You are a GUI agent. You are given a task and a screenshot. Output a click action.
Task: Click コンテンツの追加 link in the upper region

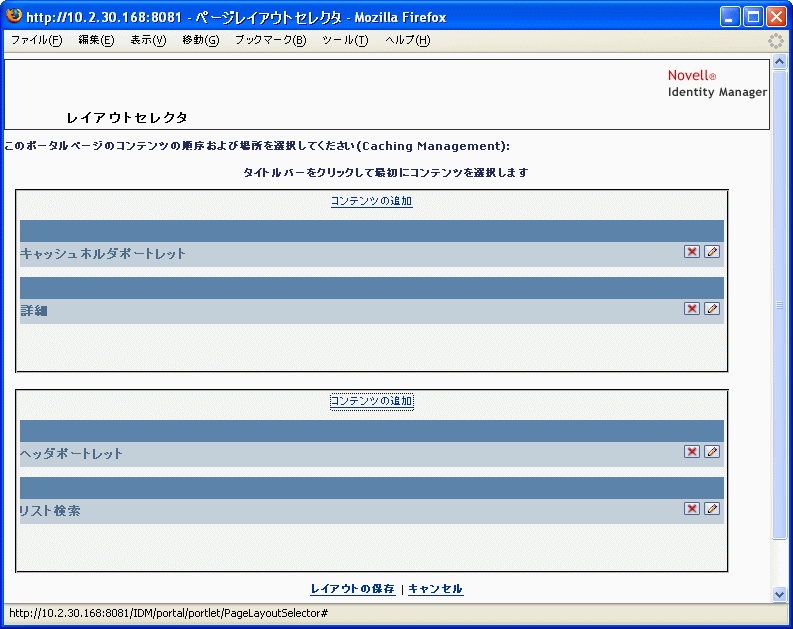click(372, 201)
